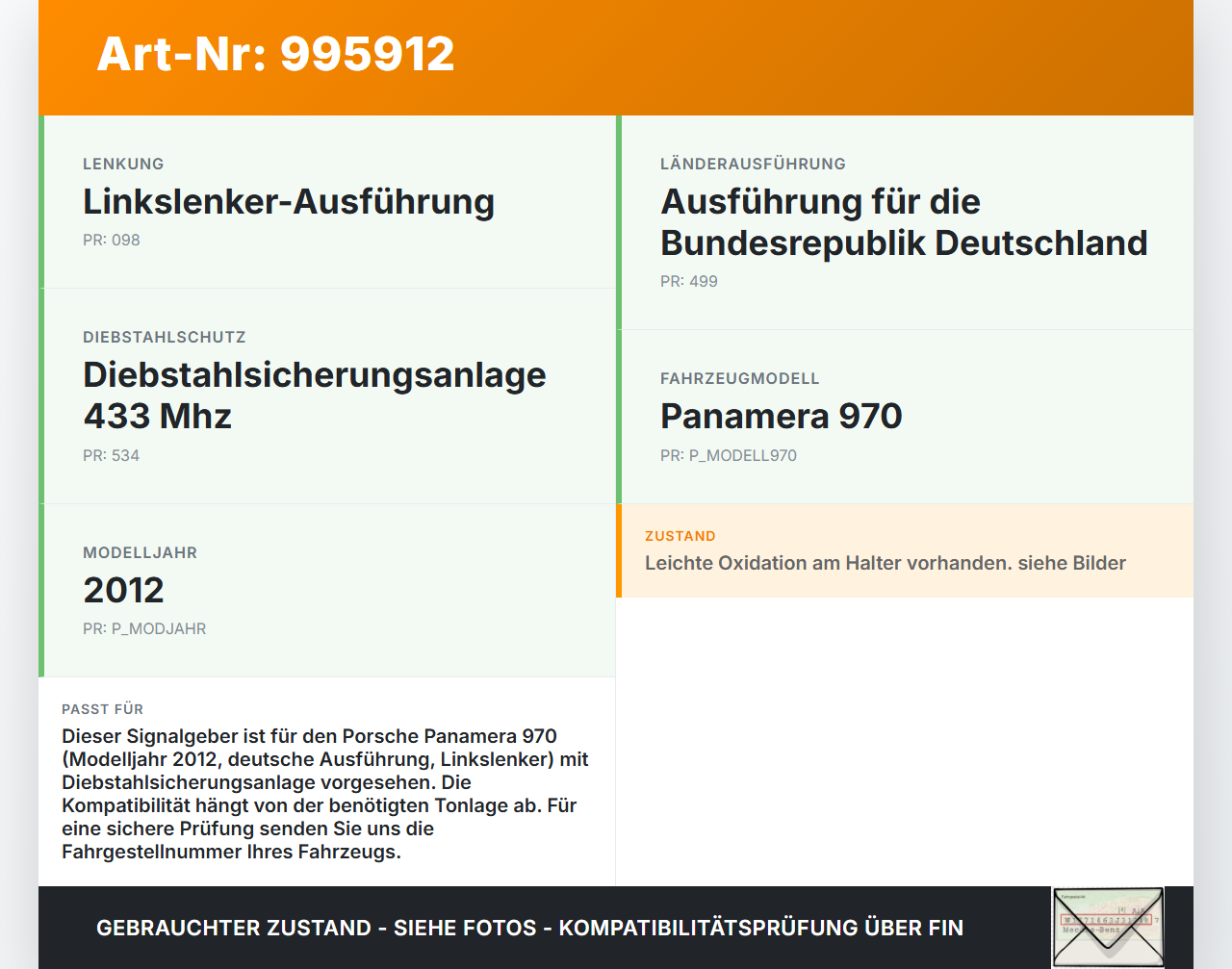Image resolution: width=1232 pixels, height=969 pixels.
Task: Click the PR: 534 code
Action: pyautogui.click(x=112, y=455)
